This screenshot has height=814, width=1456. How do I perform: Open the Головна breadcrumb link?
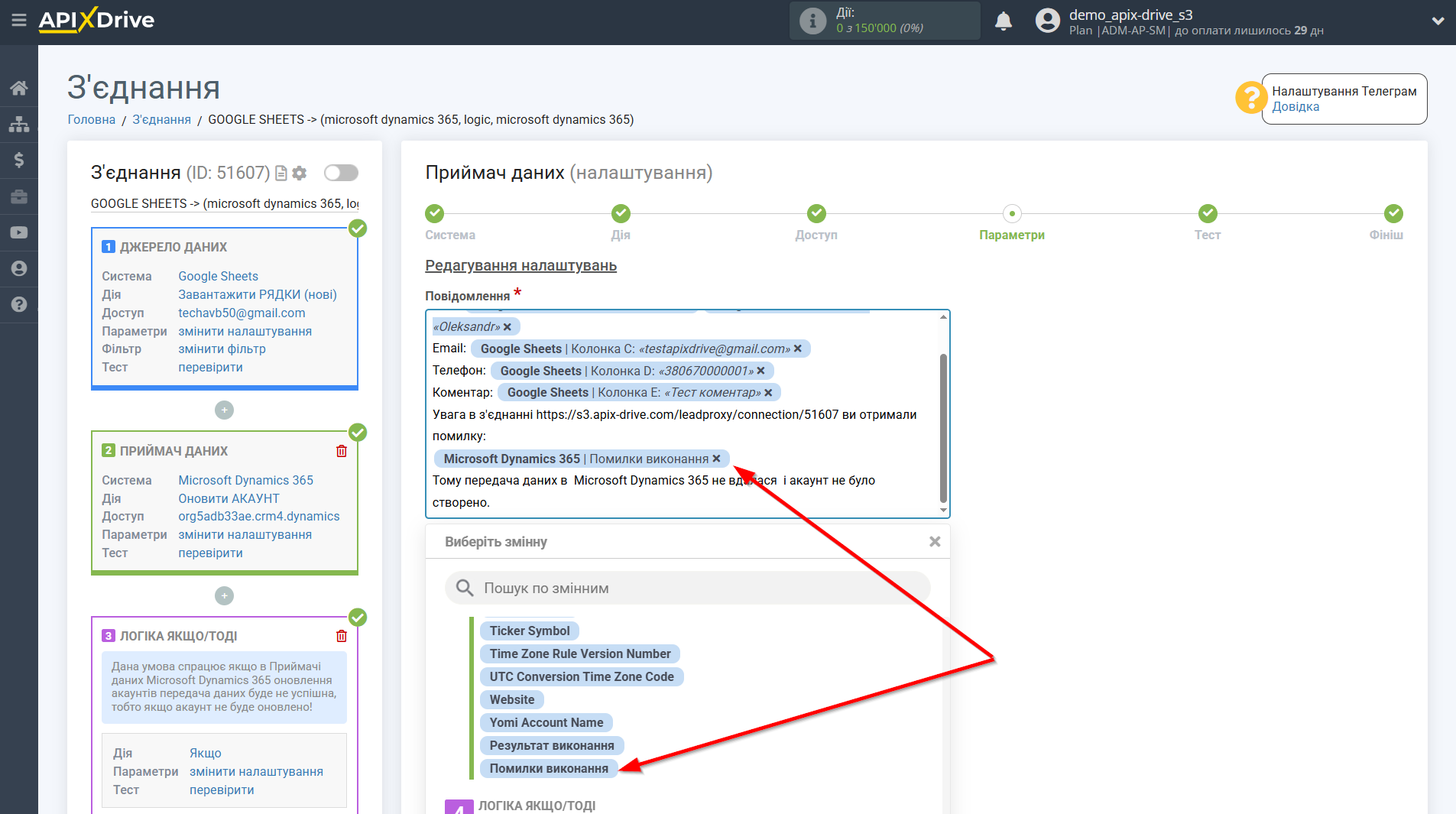92,119
